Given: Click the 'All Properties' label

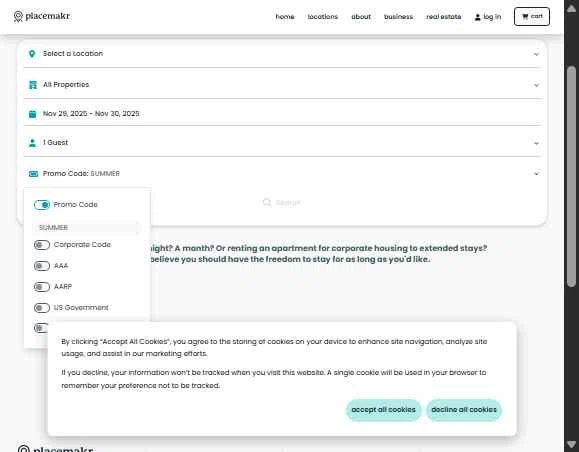Looking at the screenshot, I should click(66, 85).
